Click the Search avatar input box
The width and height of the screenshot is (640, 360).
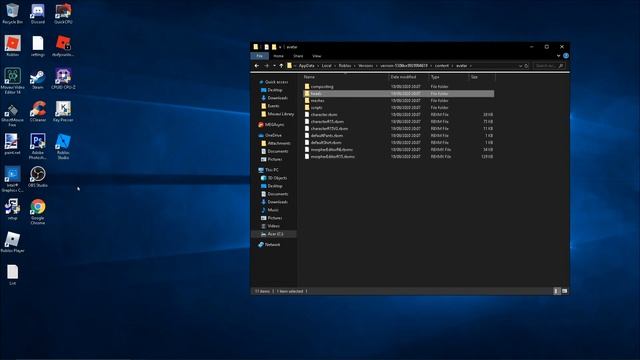tap(549, 66)
